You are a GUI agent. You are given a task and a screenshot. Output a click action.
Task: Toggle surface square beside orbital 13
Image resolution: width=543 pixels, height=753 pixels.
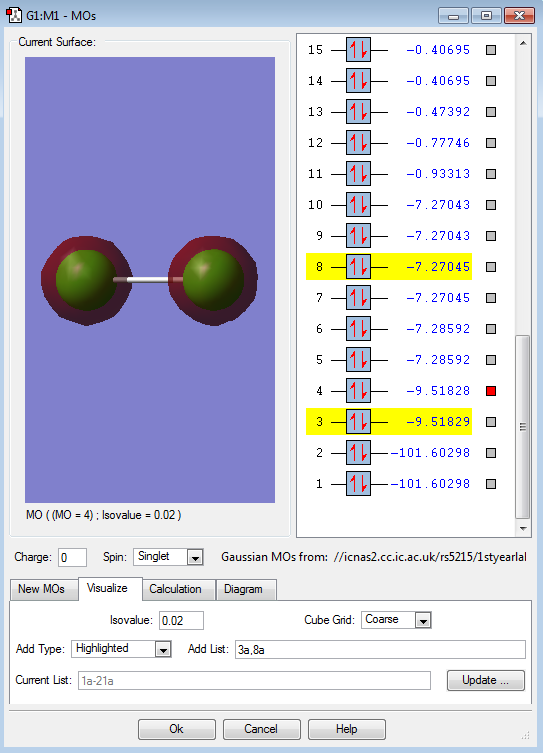point(491,112)
